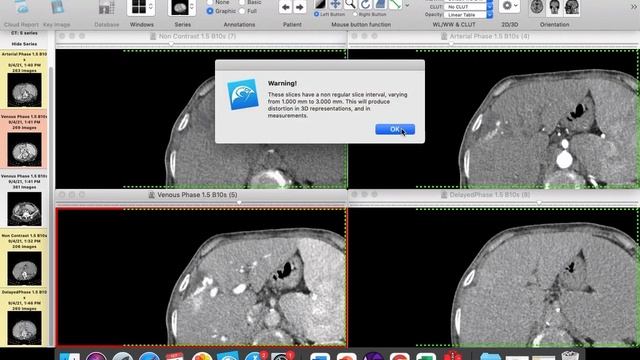Select the scroll through images tool
Image resolution: width=640 pixels, height=360 pixels.
380,4
